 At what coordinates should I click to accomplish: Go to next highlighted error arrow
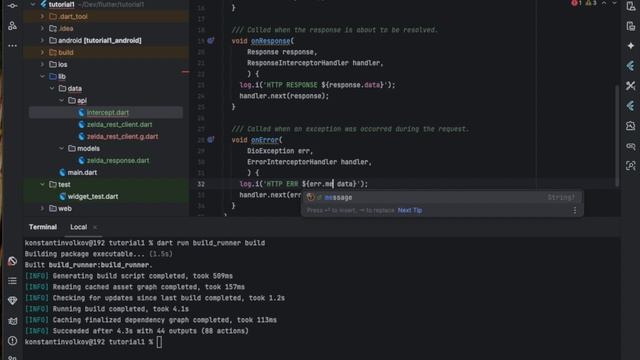(614, 3)
